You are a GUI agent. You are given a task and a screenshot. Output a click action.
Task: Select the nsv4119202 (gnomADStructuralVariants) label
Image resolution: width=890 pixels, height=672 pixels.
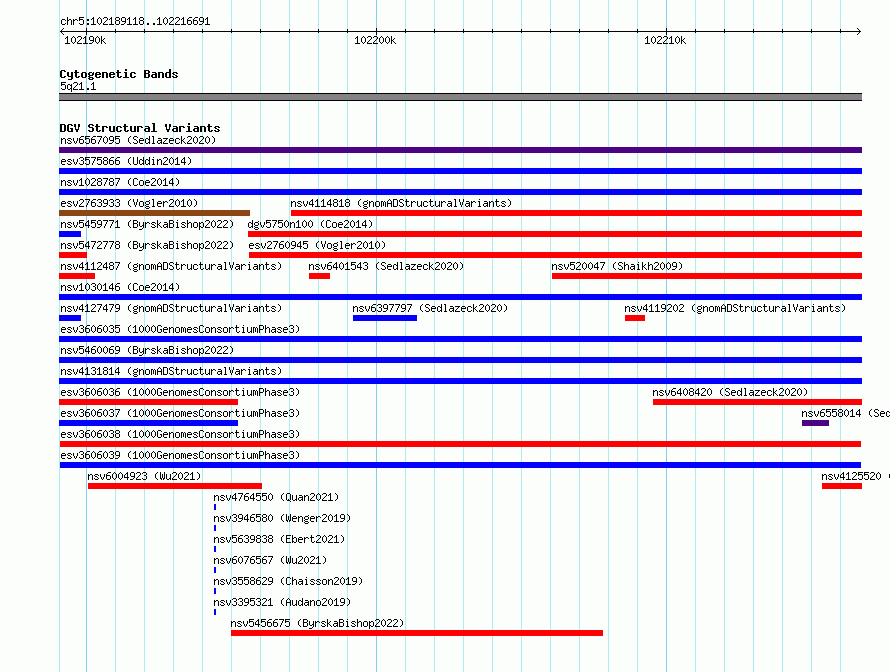point(735,308)
